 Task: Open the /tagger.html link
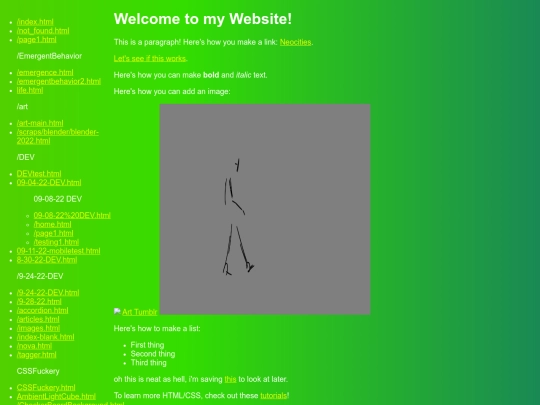coord(37,355)
